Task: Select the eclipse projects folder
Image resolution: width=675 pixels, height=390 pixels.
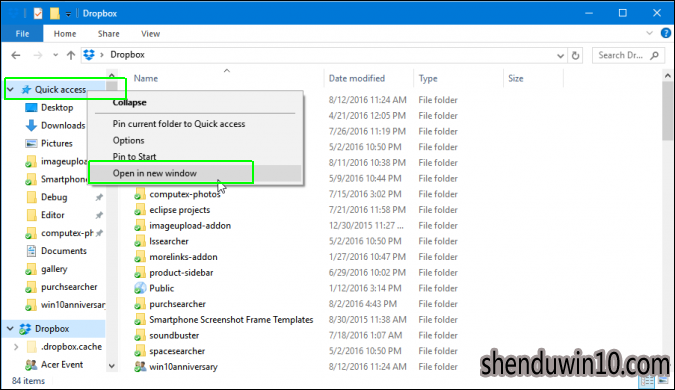Action: [x=180, y=210]
